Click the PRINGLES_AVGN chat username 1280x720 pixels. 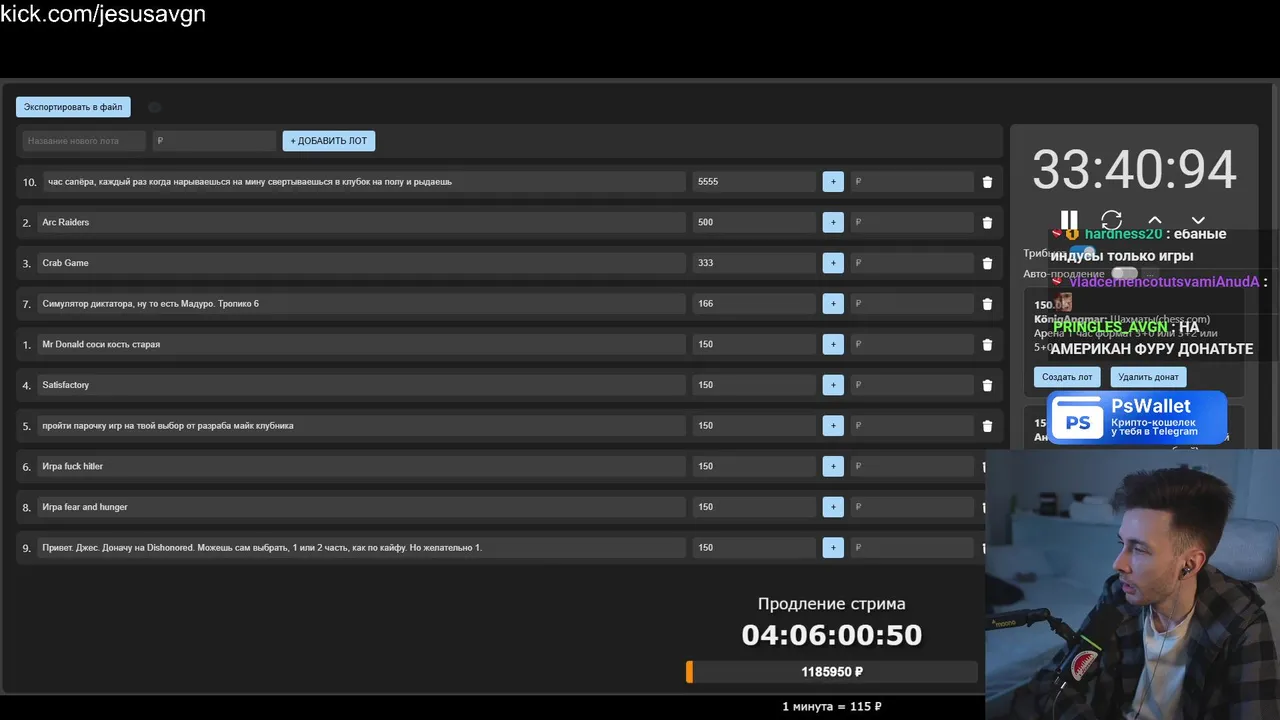click(x=1110, y=327)
